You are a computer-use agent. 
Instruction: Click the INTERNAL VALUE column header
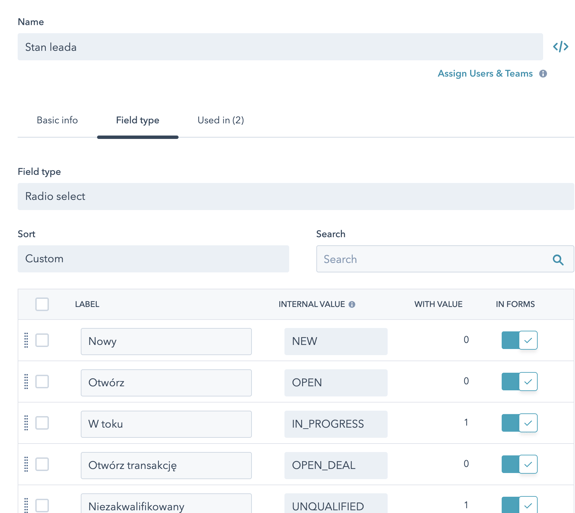pos(311,304)
